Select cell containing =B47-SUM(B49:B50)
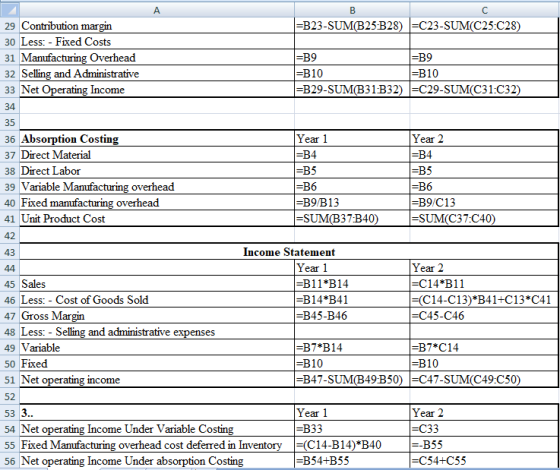The image size is (560, 470). pos(352,380)
